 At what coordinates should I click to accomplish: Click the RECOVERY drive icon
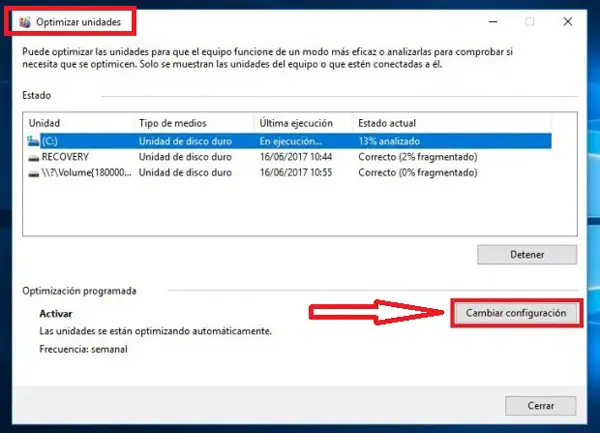coord(34,158)
